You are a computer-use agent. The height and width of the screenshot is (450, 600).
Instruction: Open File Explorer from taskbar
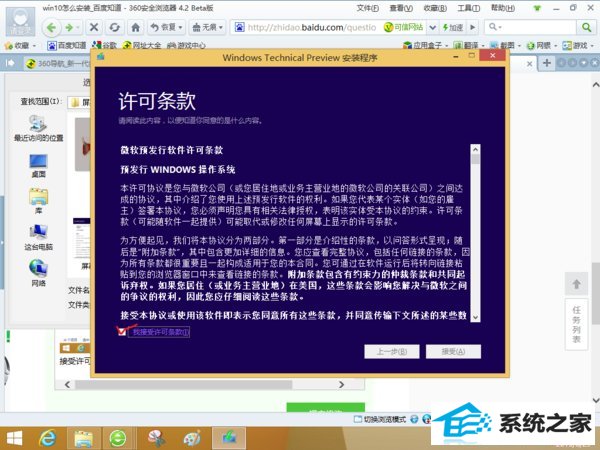click(83, 439)
